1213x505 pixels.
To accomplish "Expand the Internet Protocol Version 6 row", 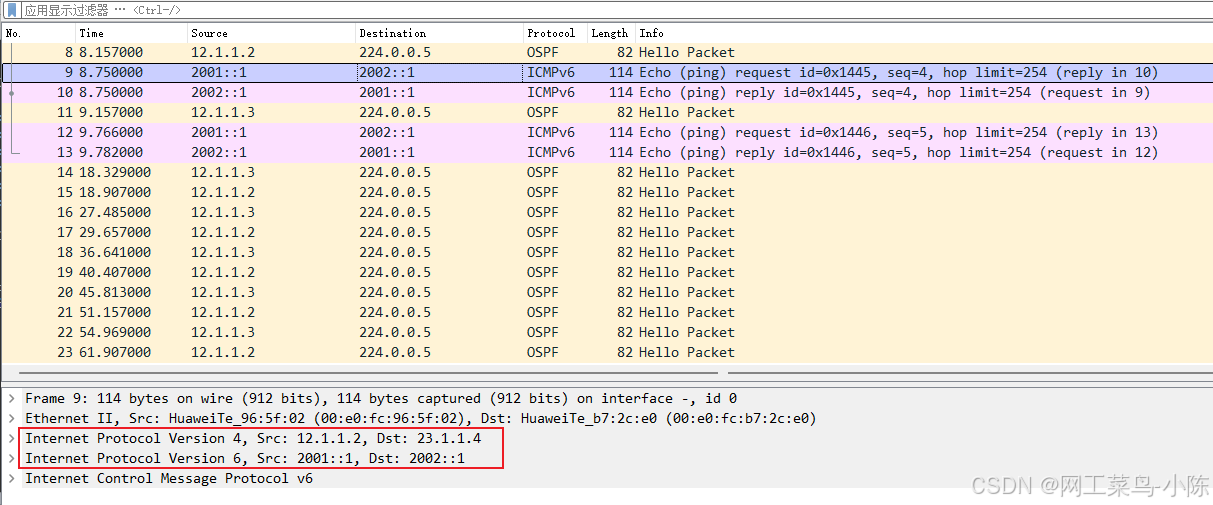I will (12, 458).
